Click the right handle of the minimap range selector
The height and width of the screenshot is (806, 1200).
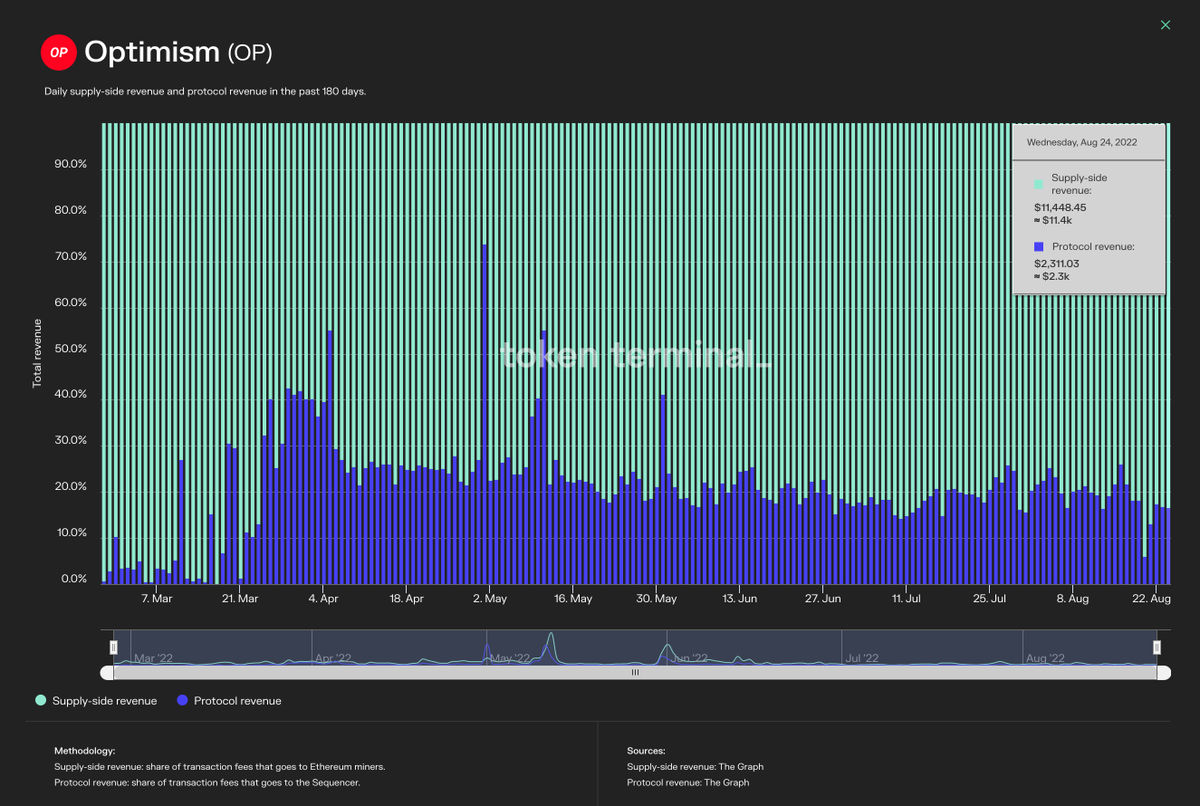click(1156, 648)
